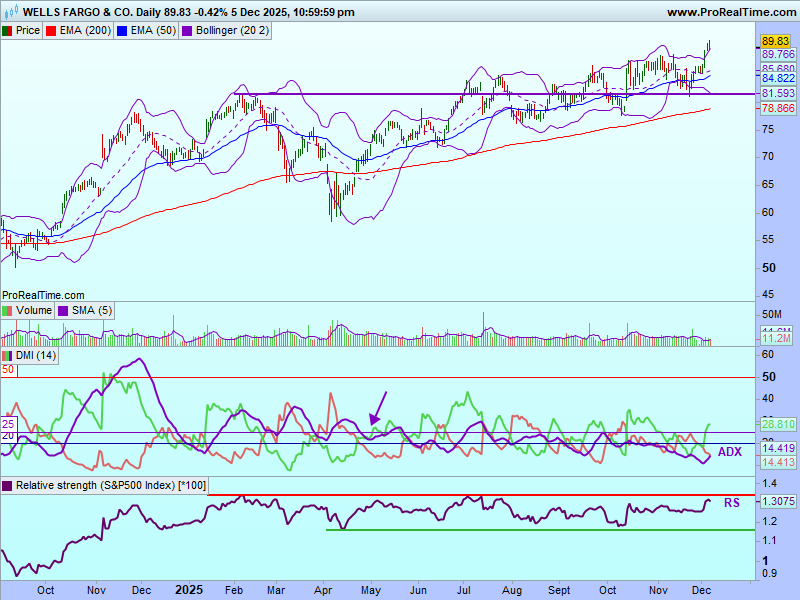
Task: Click the Price candlestick legend icon
Action: tap(7, 31)
